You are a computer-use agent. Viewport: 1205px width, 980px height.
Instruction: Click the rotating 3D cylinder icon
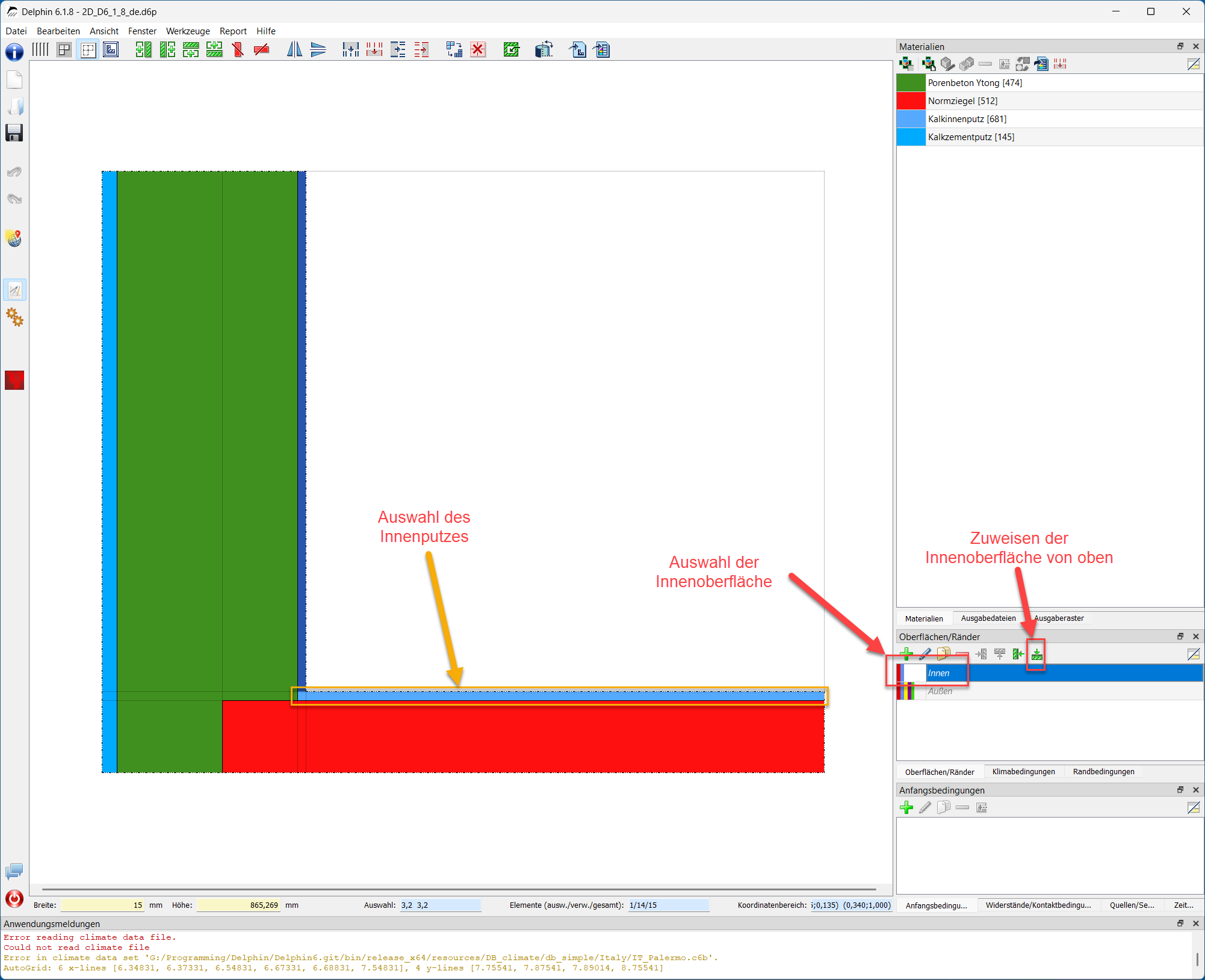click(x=544, y=49)
